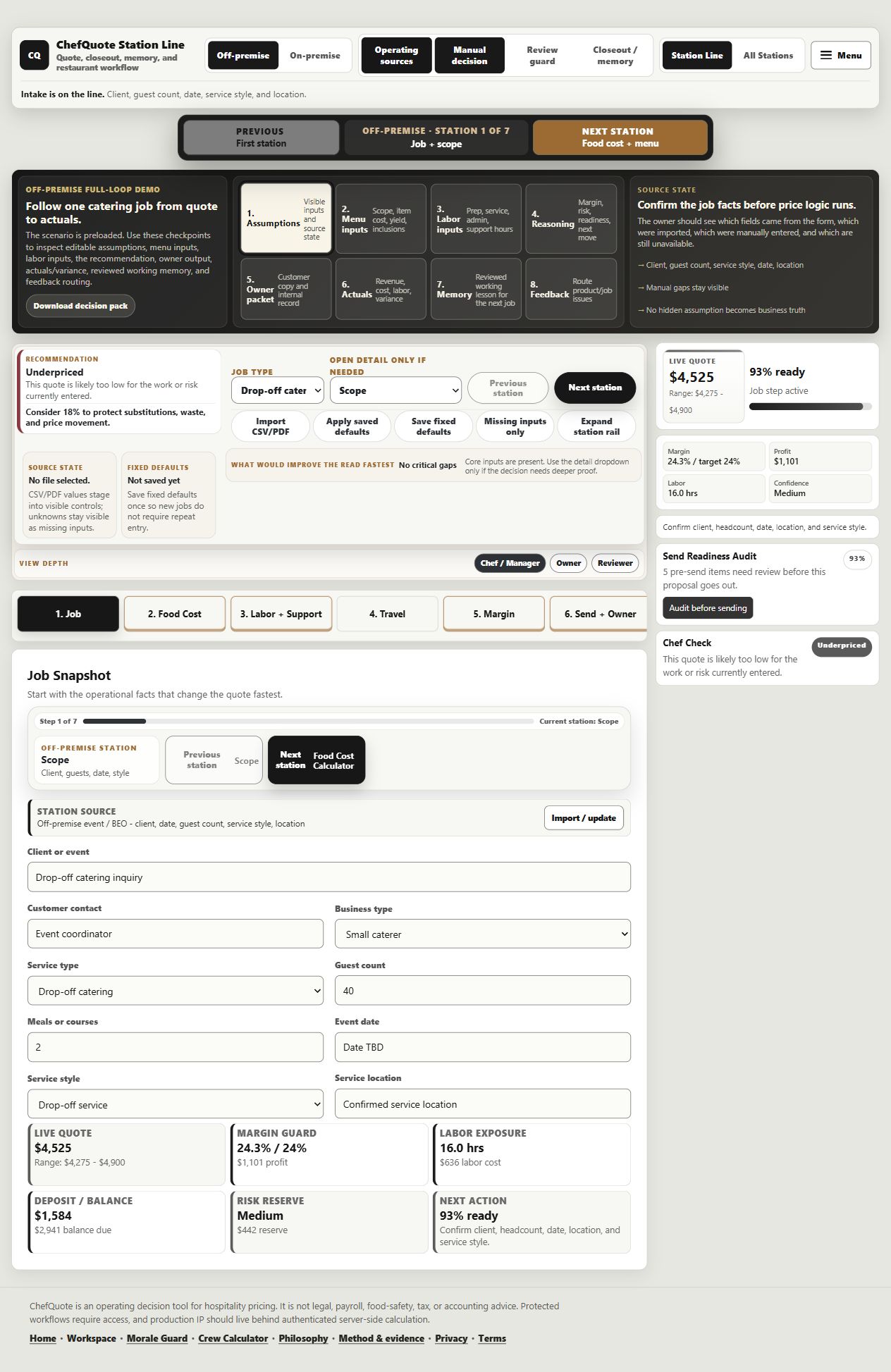This screenshot has width=891, height=1372.
Task: Click the Event date field
Action: click(x=483, y=1047)
